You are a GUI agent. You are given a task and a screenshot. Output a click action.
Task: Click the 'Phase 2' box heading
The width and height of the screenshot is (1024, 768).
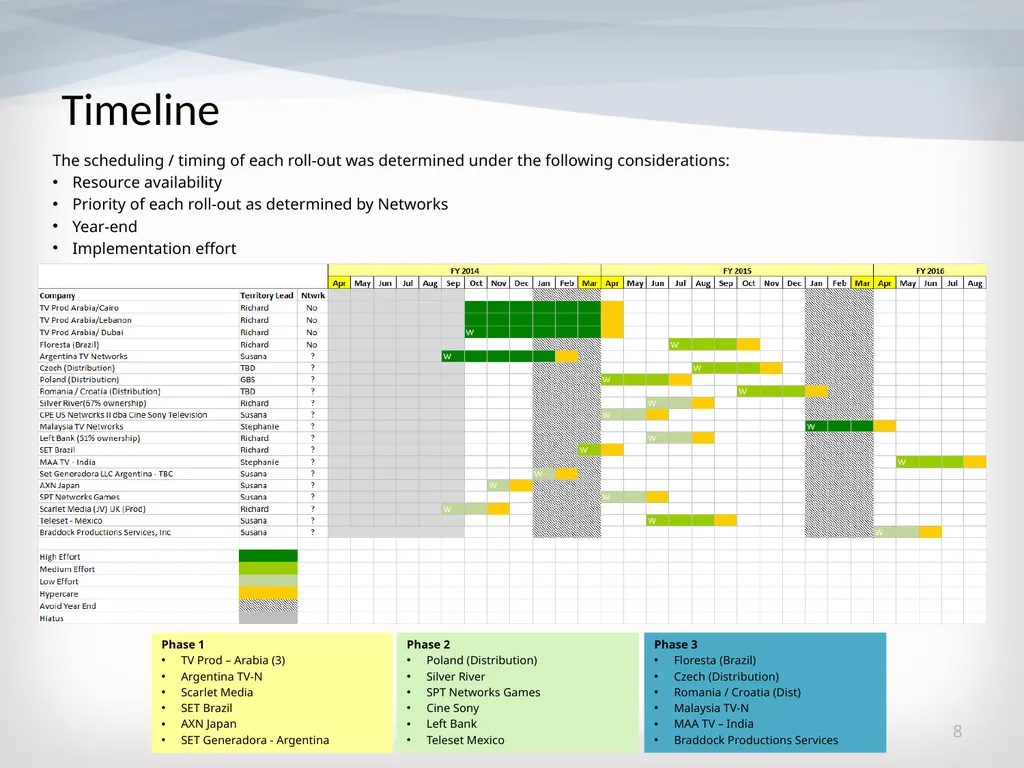tap(428, 645)
